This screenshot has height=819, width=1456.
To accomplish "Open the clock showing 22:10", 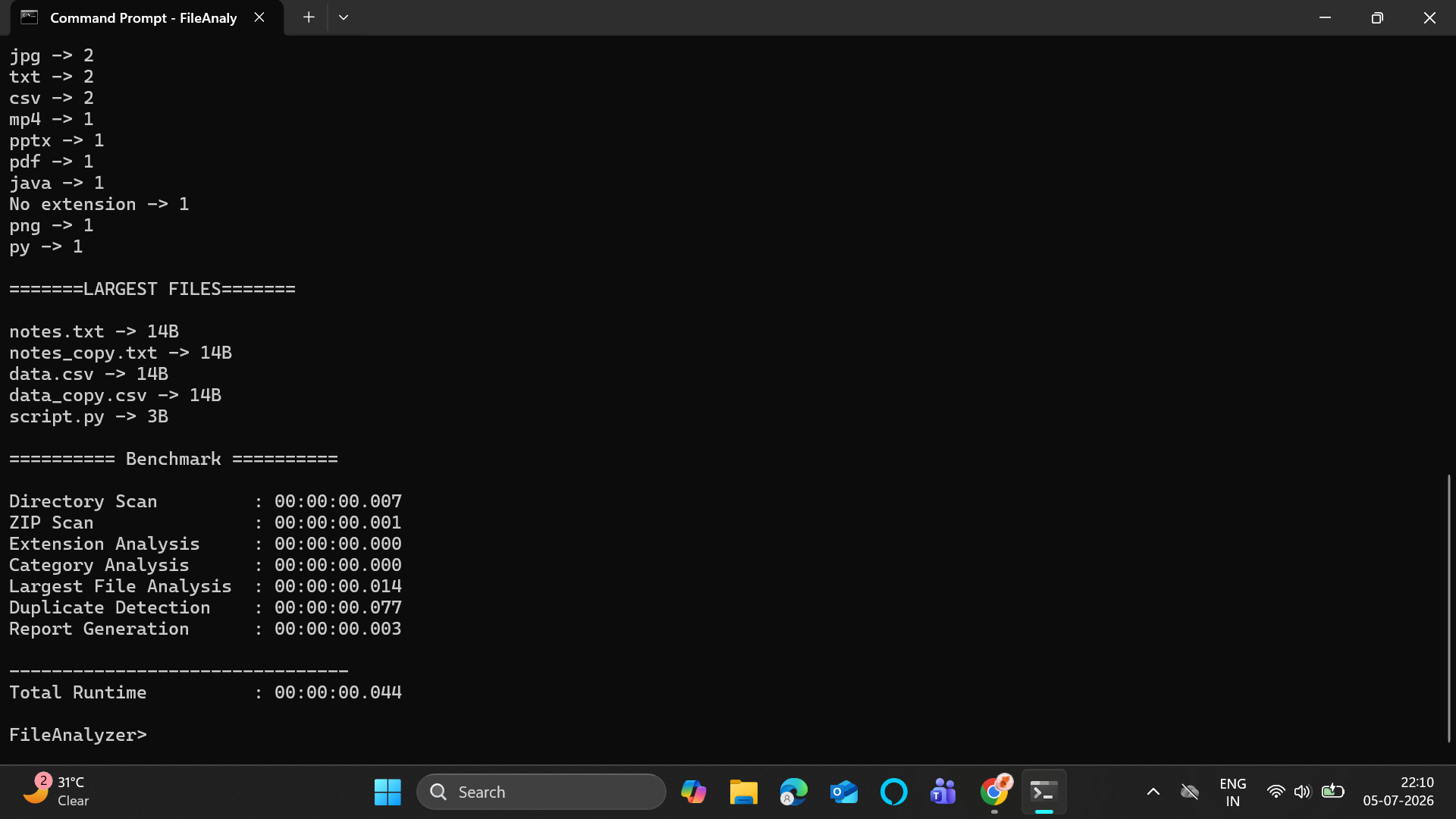I will pyautogui.click(x=1398, y=792).
